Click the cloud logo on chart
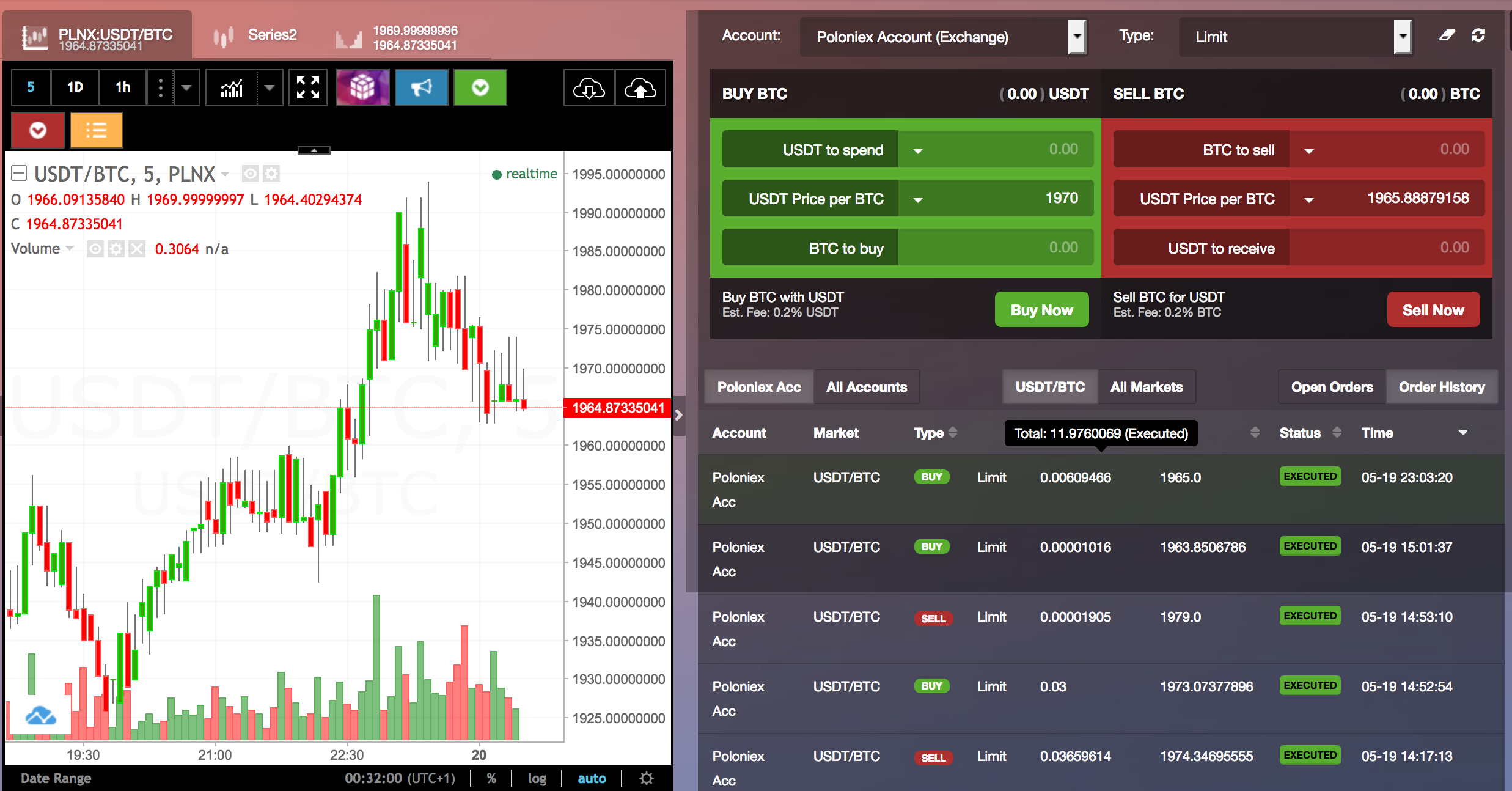Screen dimensions: 1512x791 40,715
